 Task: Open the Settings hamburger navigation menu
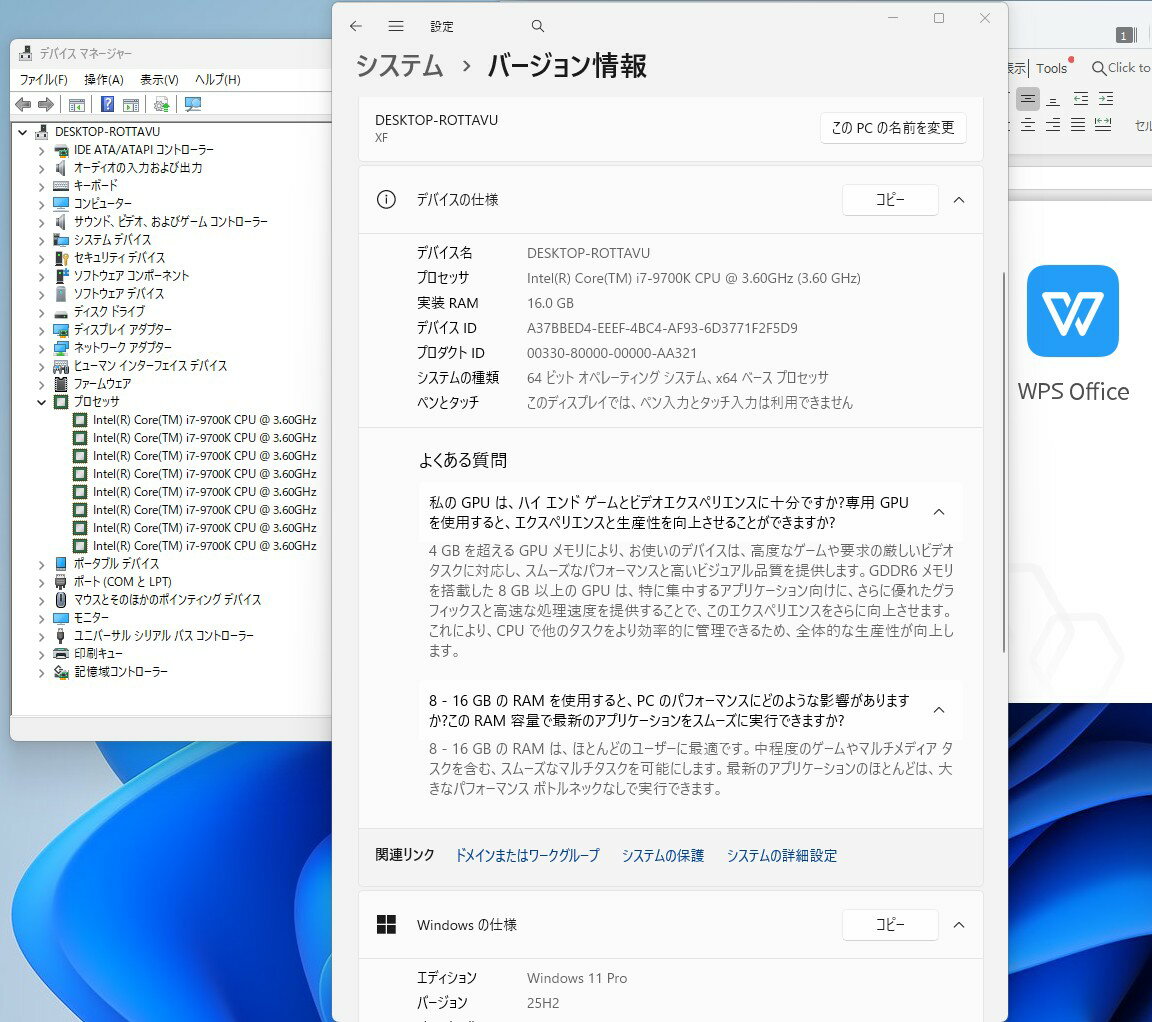396,27
